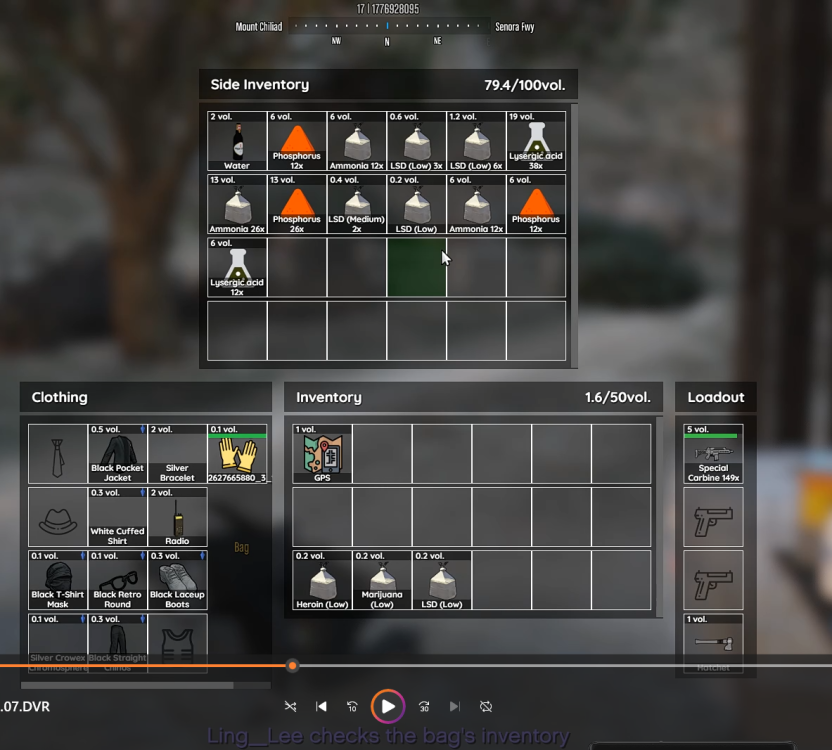Click the 79.4/100vol. capacity text
The image size is (832, 750).
(x=524, y=85)
